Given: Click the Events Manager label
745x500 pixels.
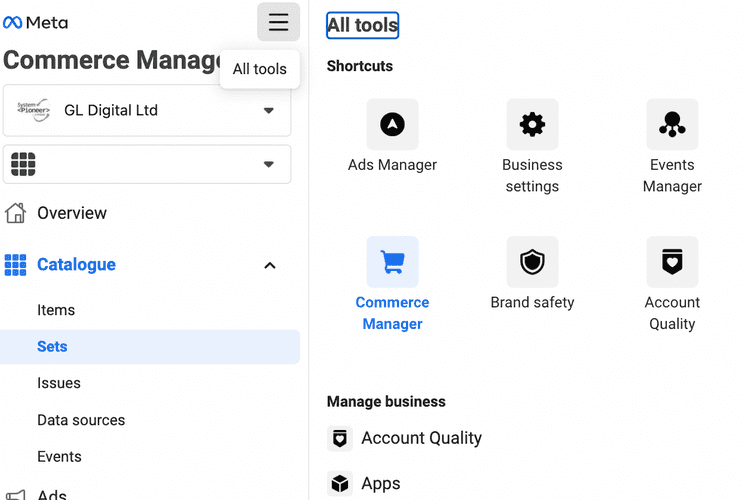Looking at the screenshot, I should (672, 175).
